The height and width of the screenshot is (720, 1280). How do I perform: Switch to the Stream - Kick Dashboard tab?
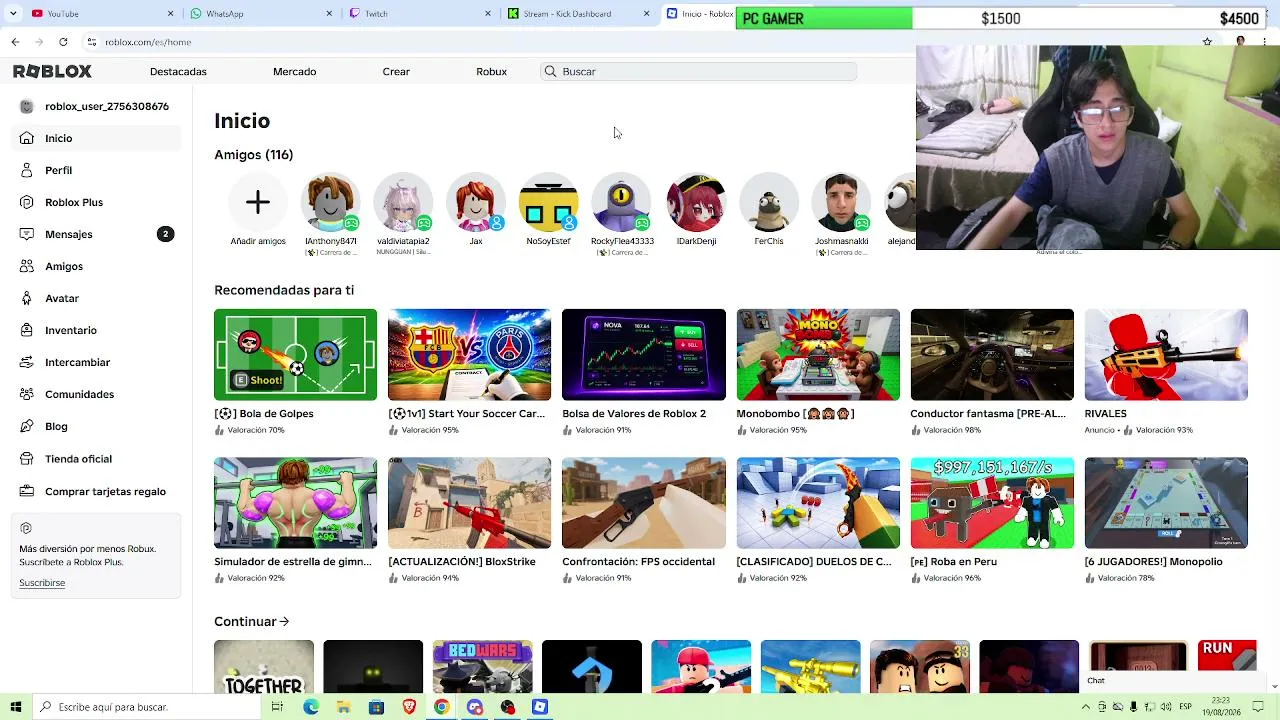point(577,14)
